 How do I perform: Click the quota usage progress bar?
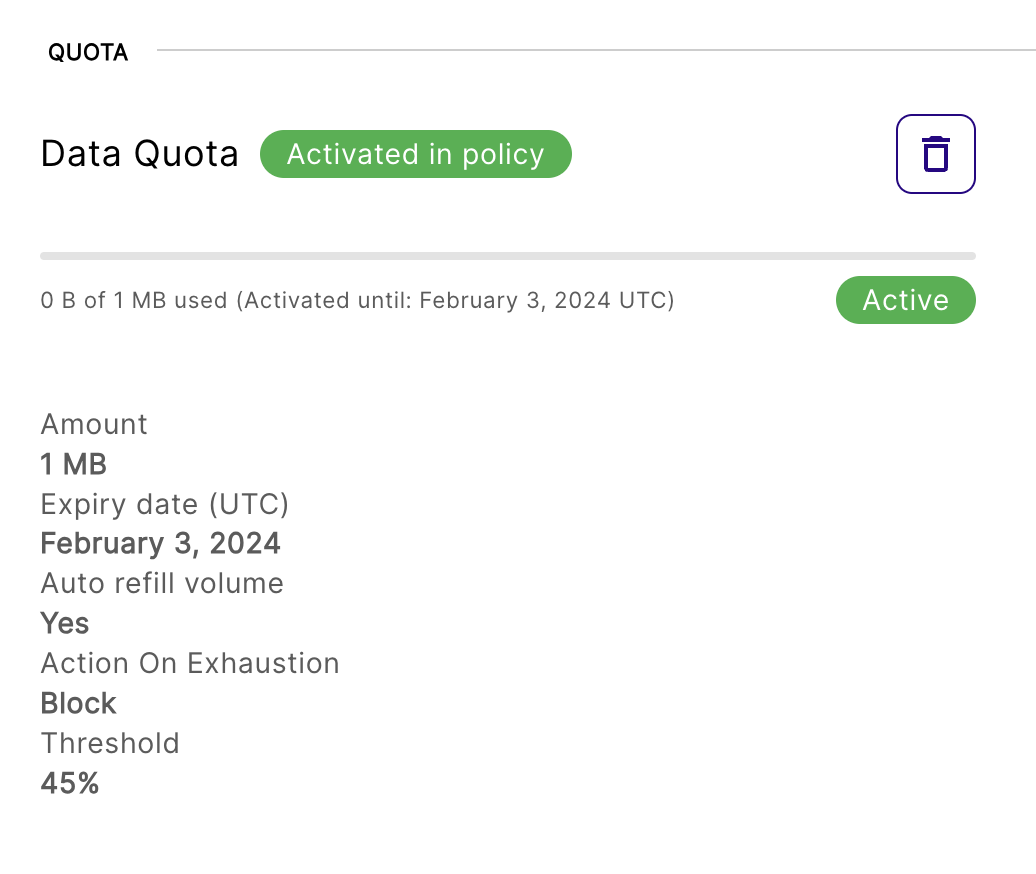[507, 256]
